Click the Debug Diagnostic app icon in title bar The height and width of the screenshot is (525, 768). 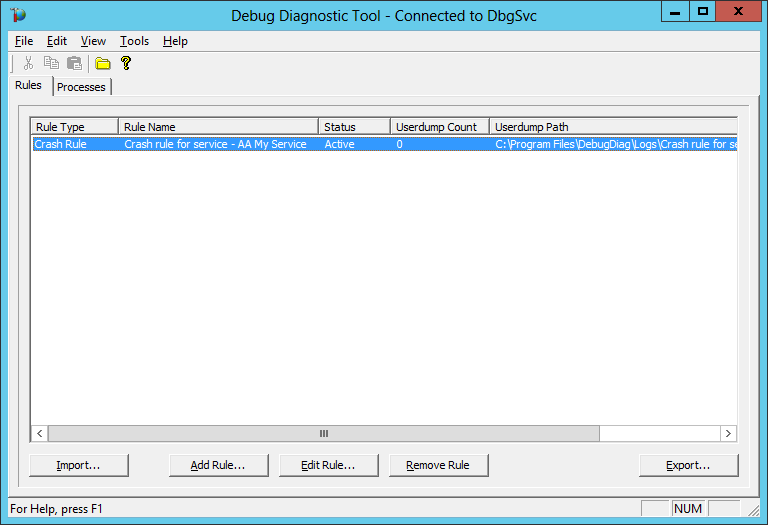click(19, 15)
